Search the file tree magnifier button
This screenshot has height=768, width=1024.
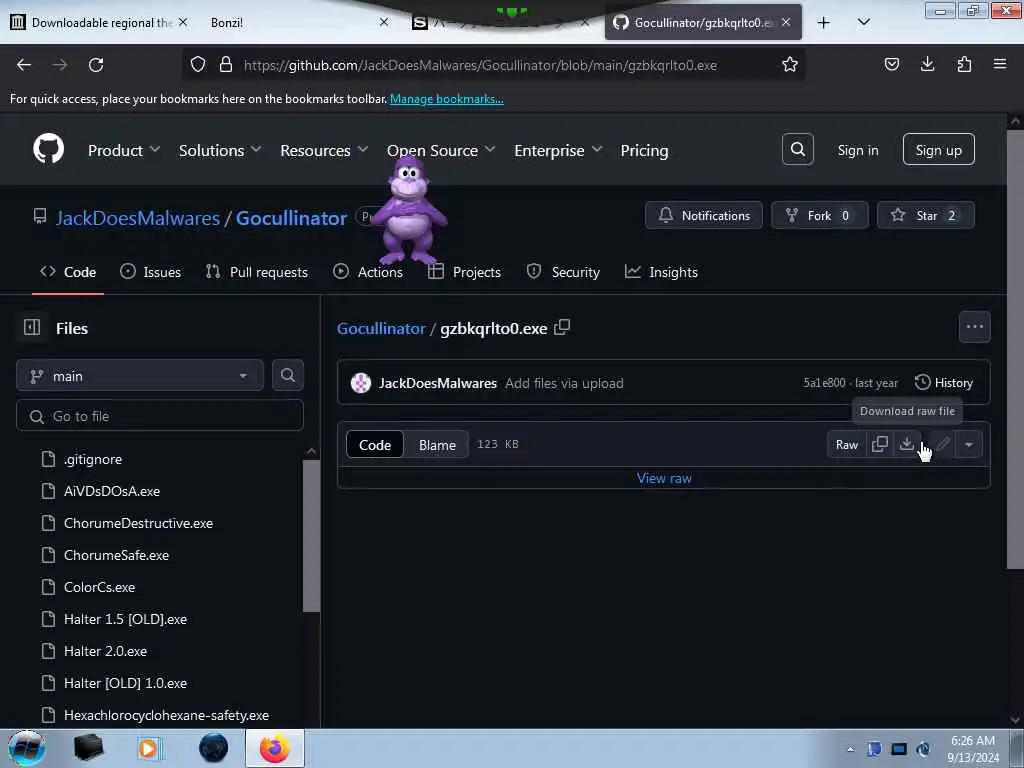click(x=287, y=375)
